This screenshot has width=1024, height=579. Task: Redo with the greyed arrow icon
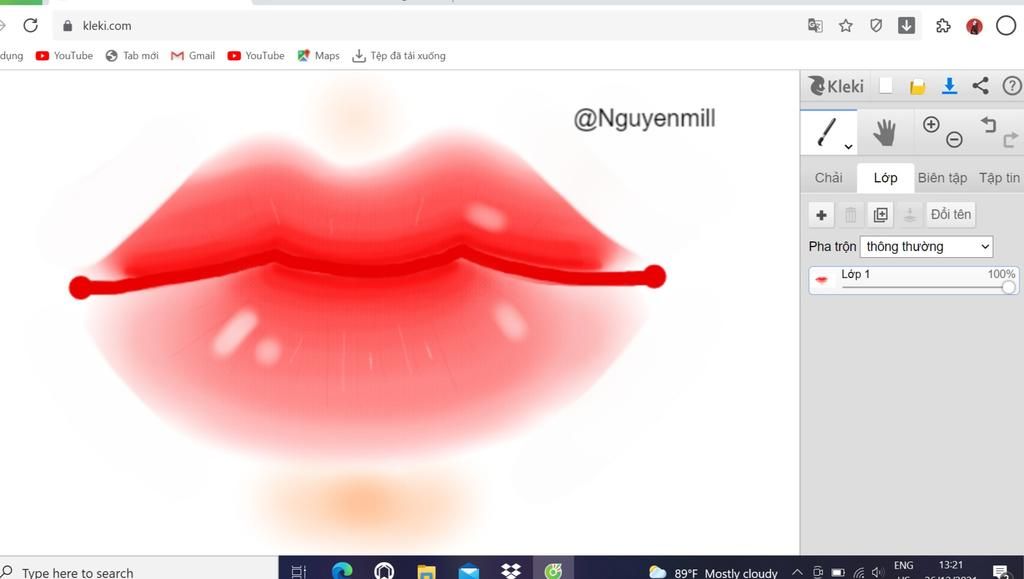coord(1010,139)
